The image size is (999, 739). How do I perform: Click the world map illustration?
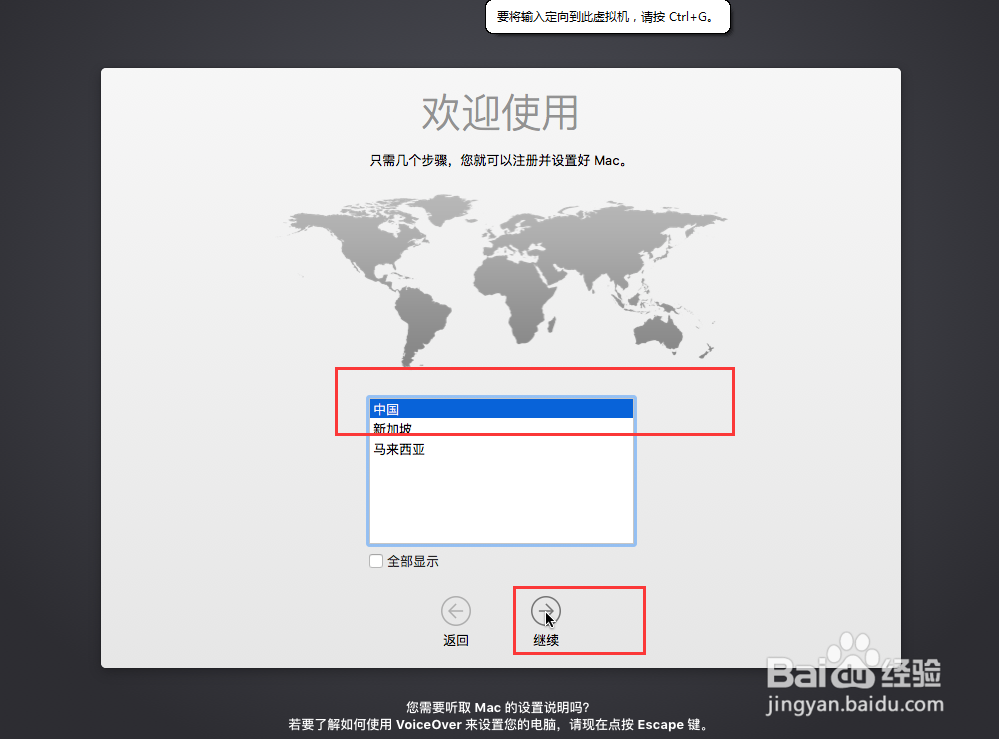(500, 280)
